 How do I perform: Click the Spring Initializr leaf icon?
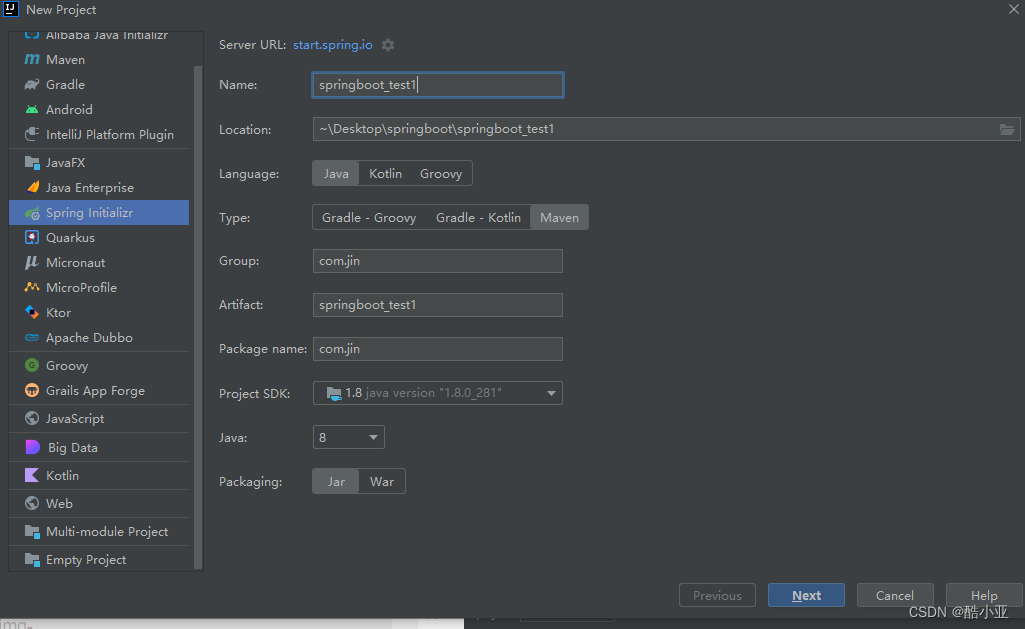(x=31, y=212)
